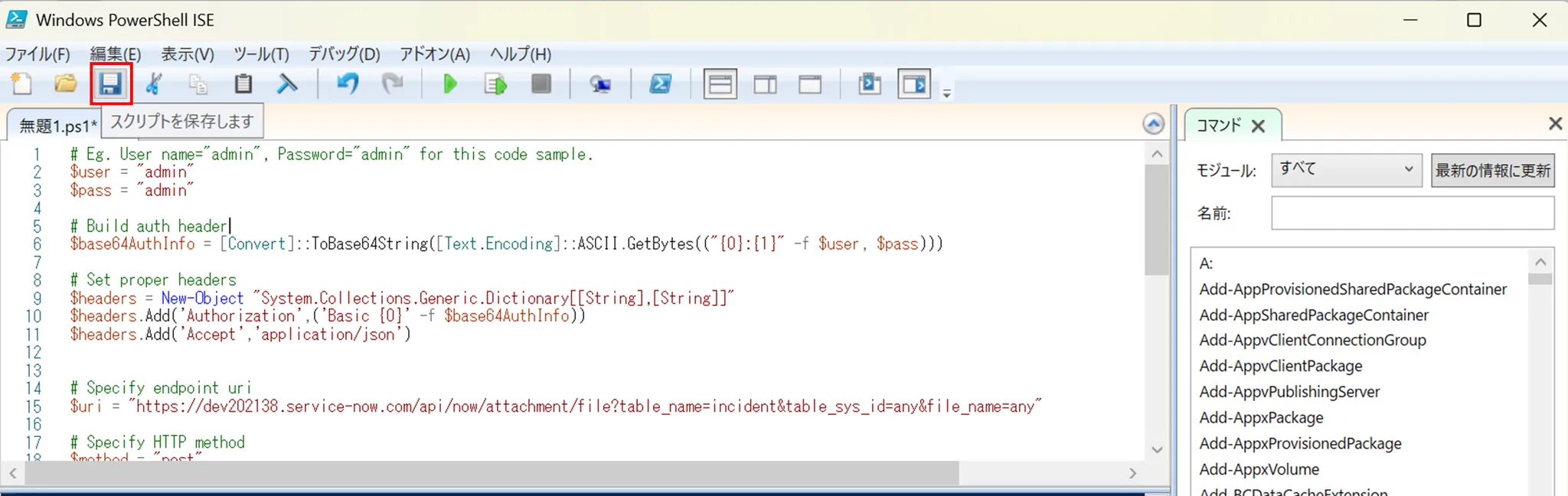
Task: Click the '# Specify HTTP method' comment
Action: tap(158, 442)
